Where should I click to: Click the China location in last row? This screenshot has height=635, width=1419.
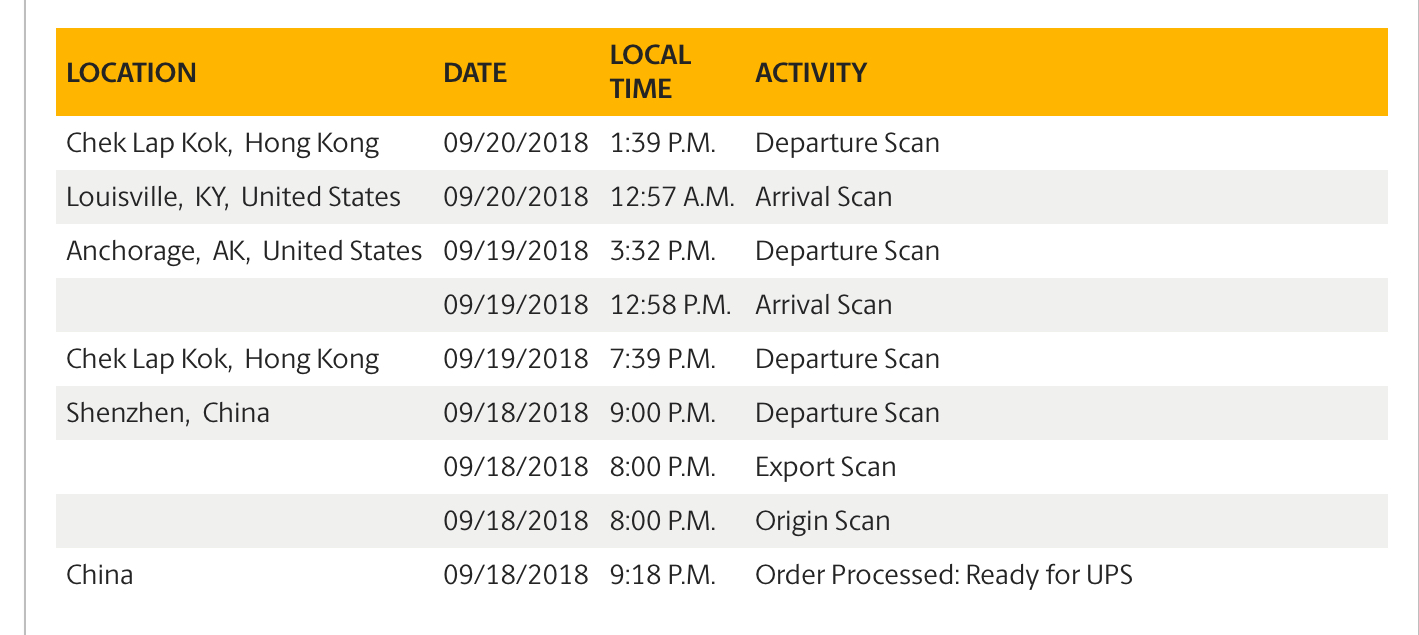(x=99, y=575)
